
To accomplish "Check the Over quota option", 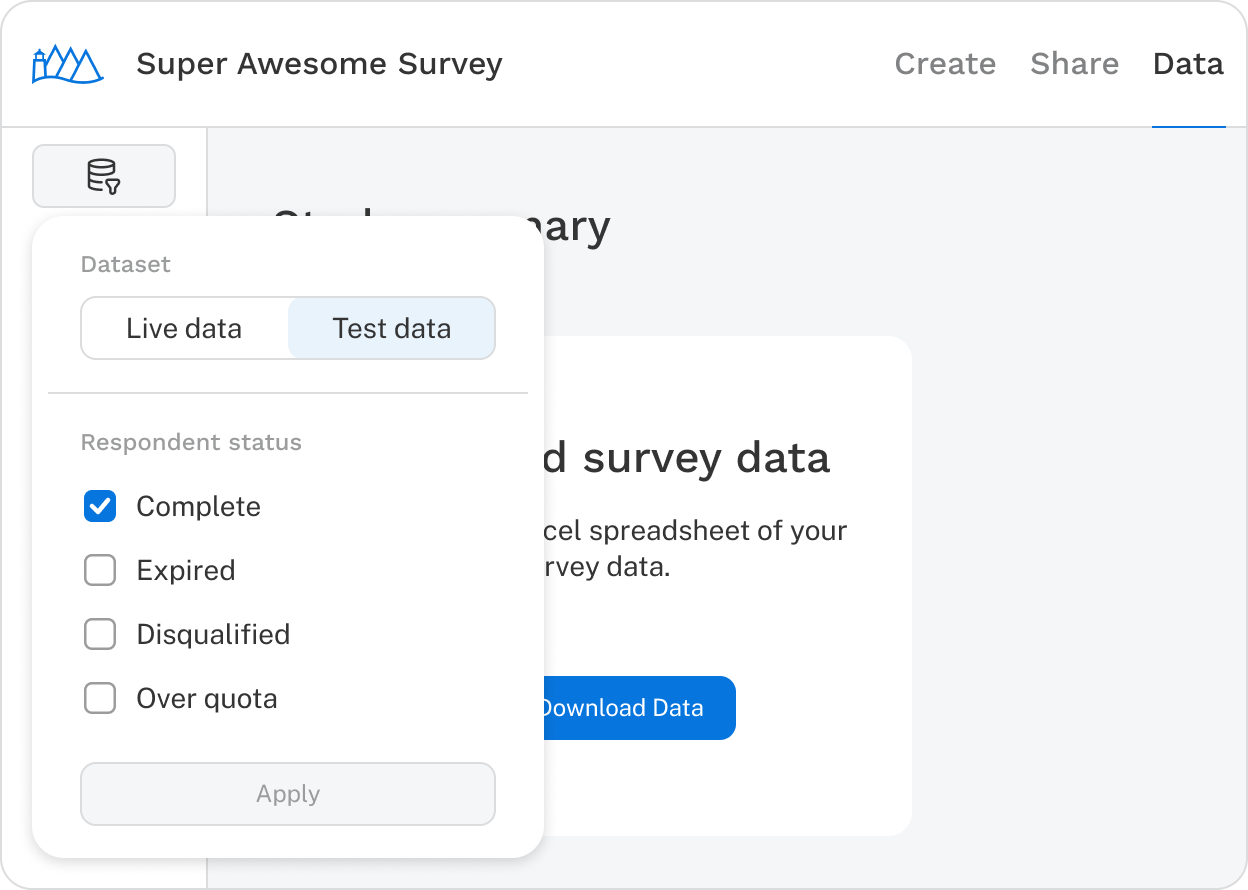I will click(99, 698).
